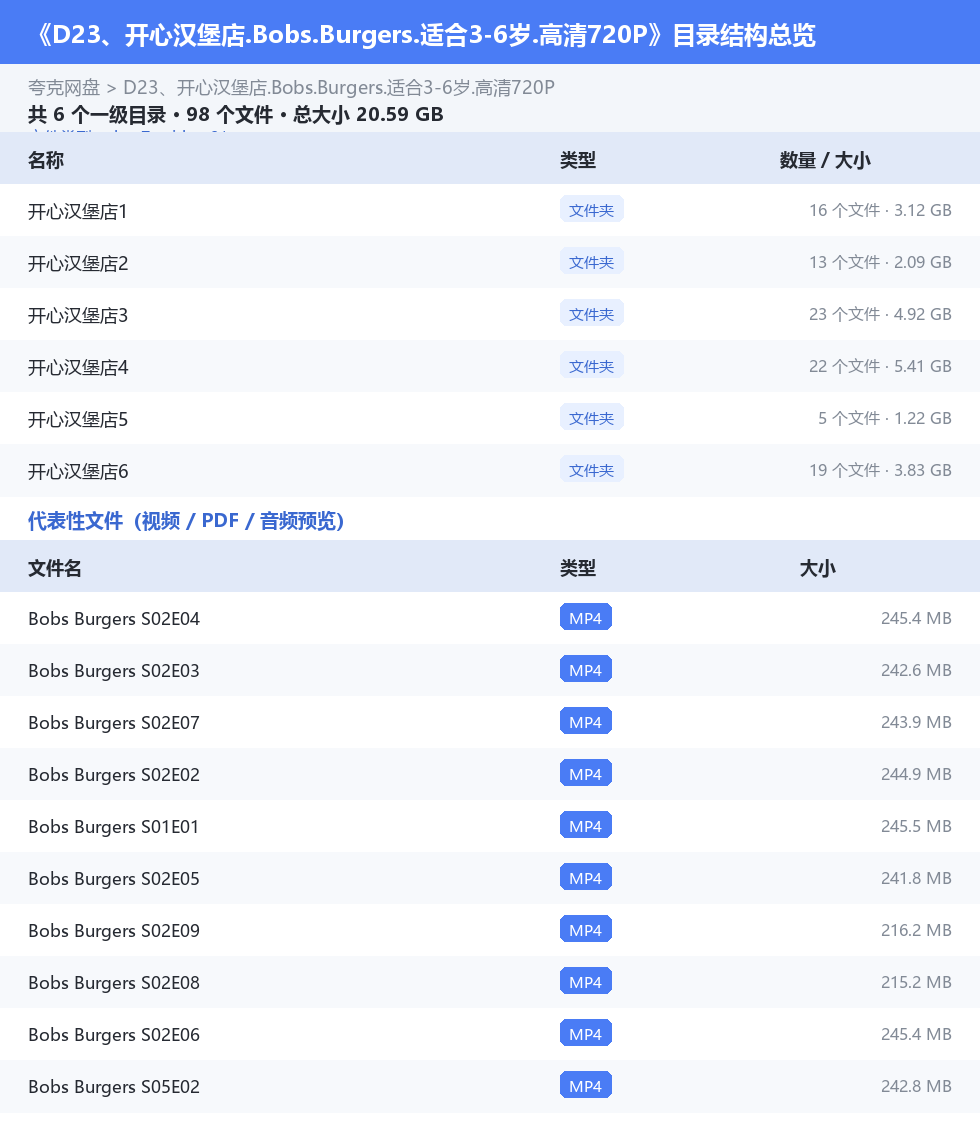
Task: Click file Bobs Burgers S02E03
Action: [114, 670]
